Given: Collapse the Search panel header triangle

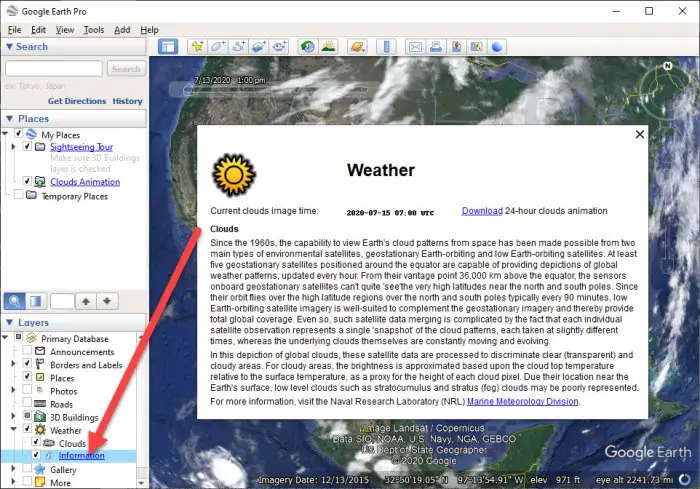Looking at the screenshot, I should pyautogui.click(x=9, y=46).
